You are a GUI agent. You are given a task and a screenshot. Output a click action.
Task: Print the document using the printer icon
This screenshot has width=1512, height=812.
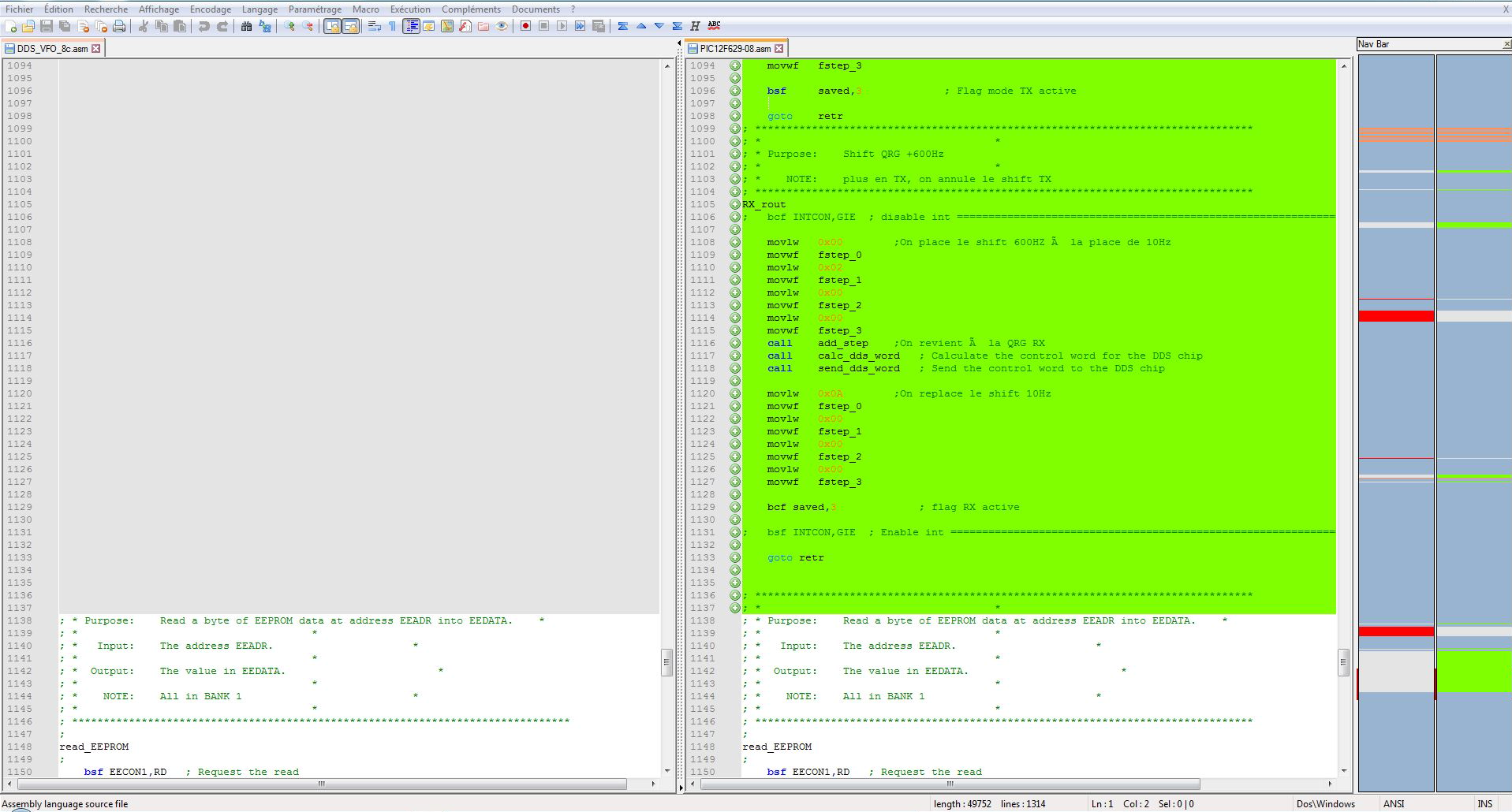[x=119, y=27]
